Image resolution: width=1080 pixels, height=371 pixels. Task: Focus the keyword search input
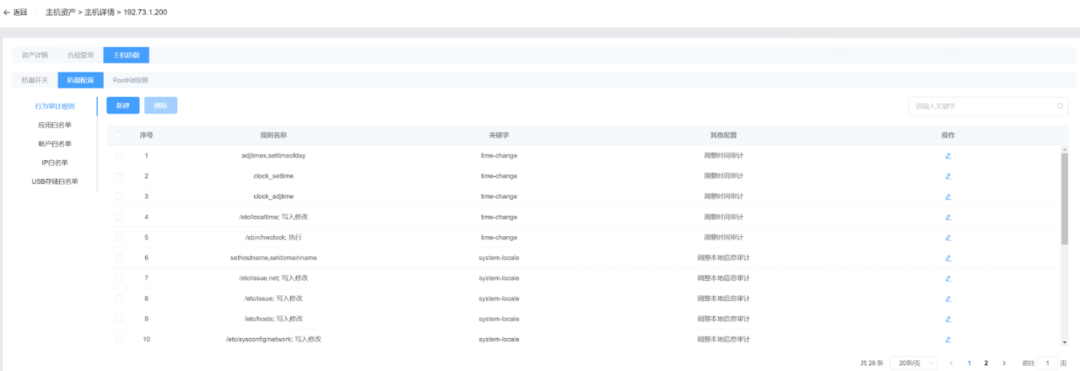click(x=988, y=106)
